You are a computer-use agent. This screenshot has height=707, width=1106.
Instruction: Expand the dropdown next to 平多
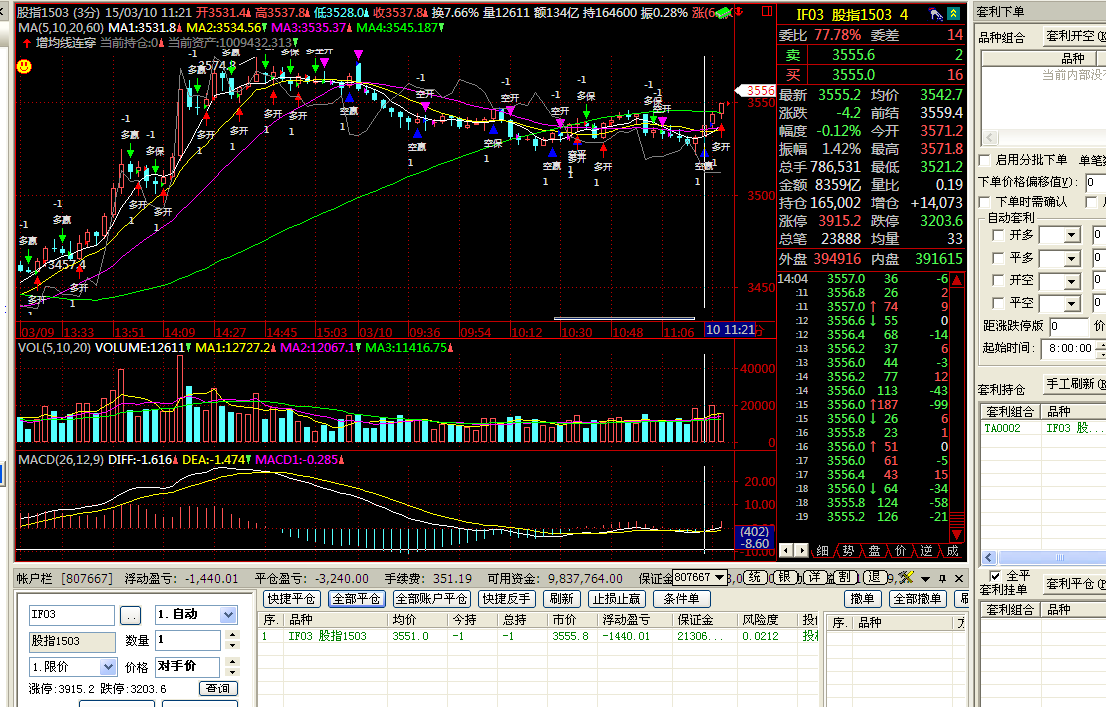[x=1072, y=259]
